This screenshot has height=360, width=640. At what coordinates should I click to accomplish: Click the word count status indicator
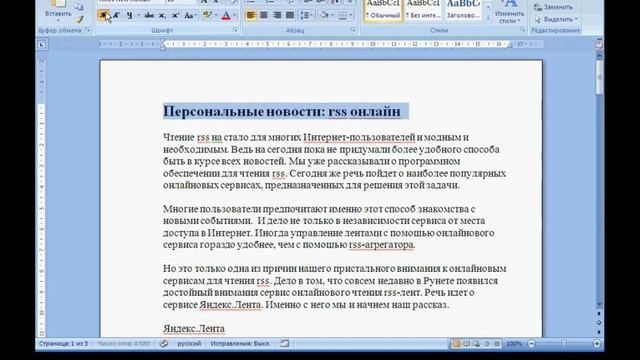[x=124, y=344]
